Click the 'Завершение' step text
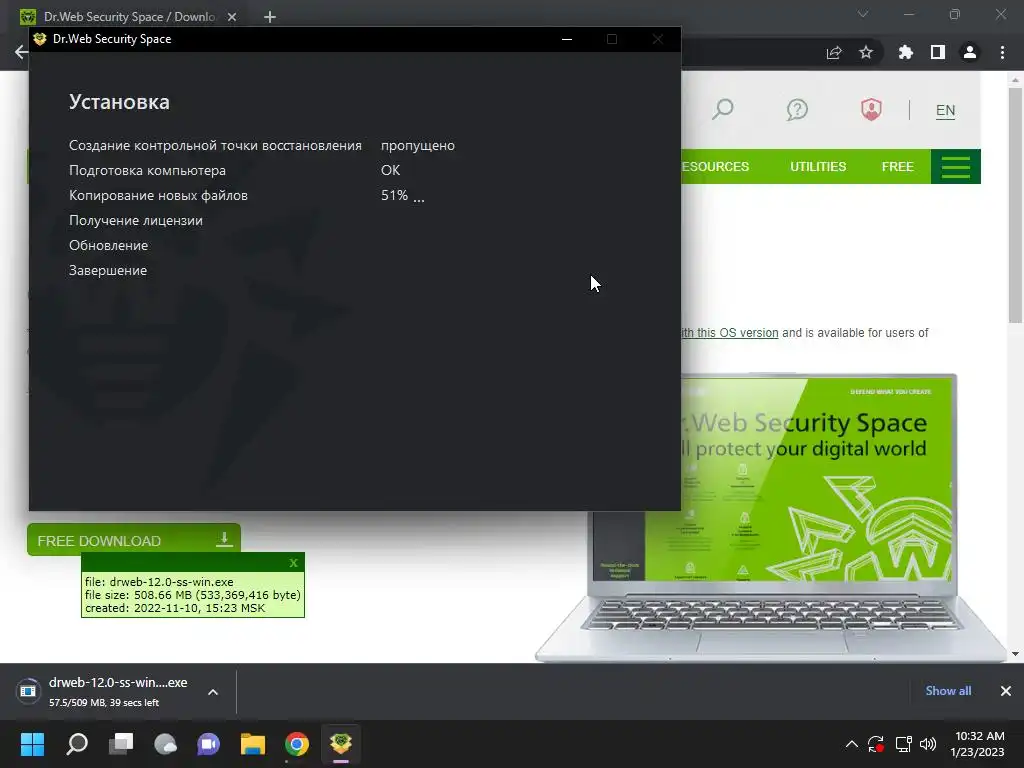The height and width of the screenshot is (768, 1024). (108, 270)
